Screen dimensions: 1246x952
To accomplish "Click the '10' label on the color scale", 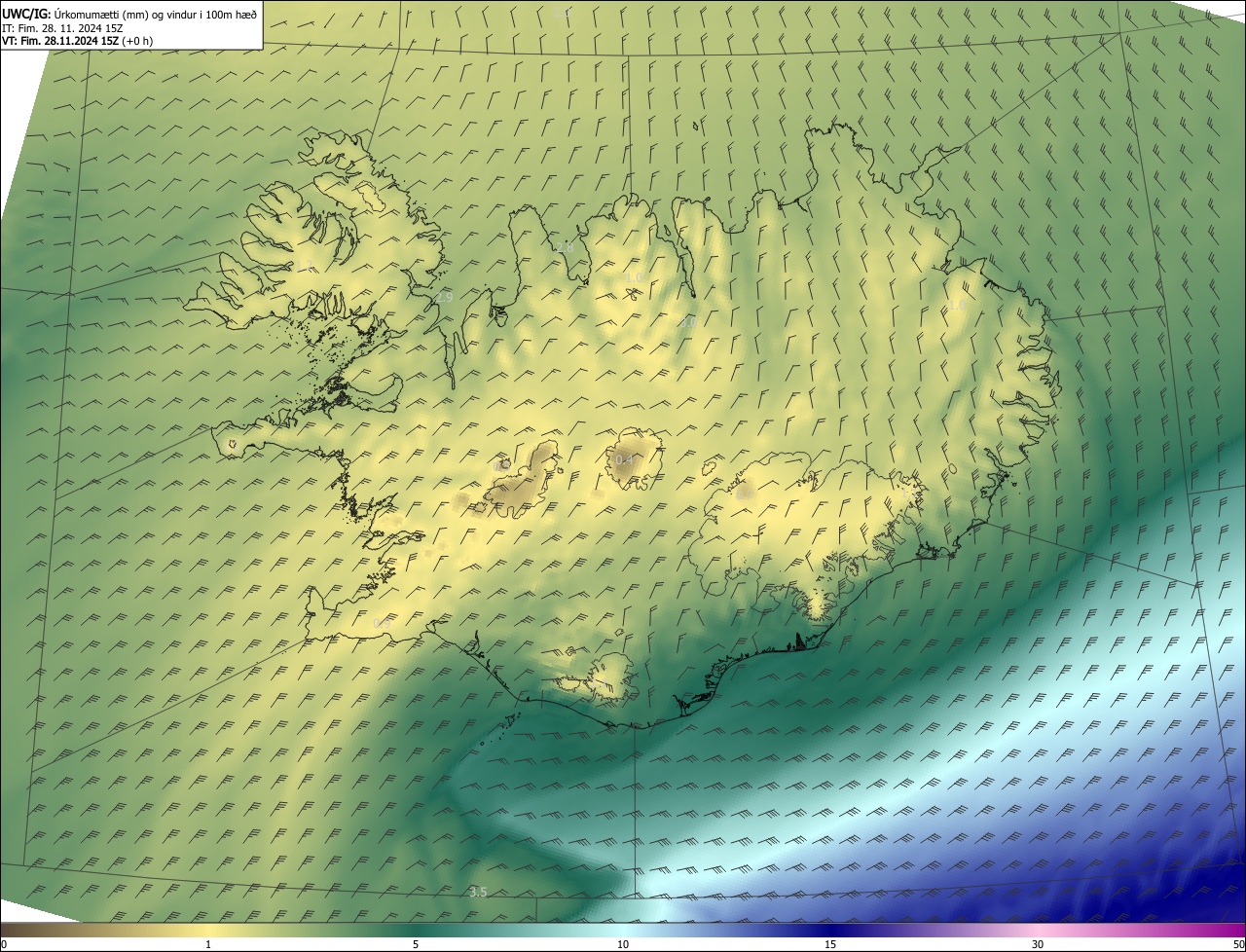I will tap(623, 944).
